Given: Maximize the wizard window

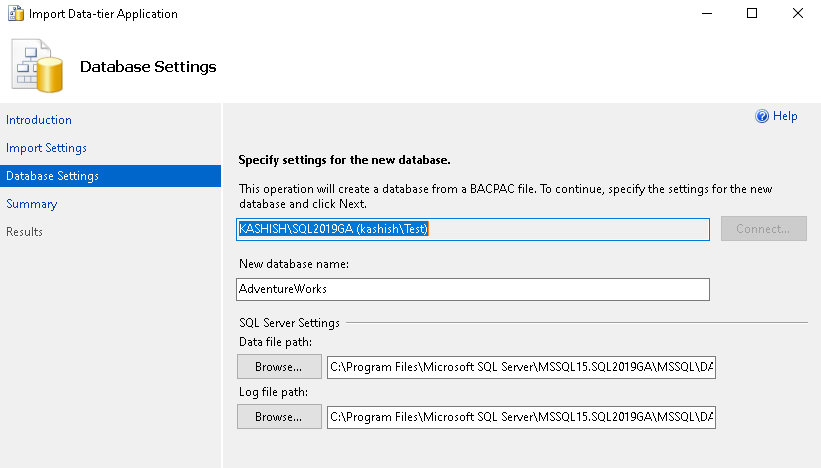Looking at the screenshot, I should 752,14.
